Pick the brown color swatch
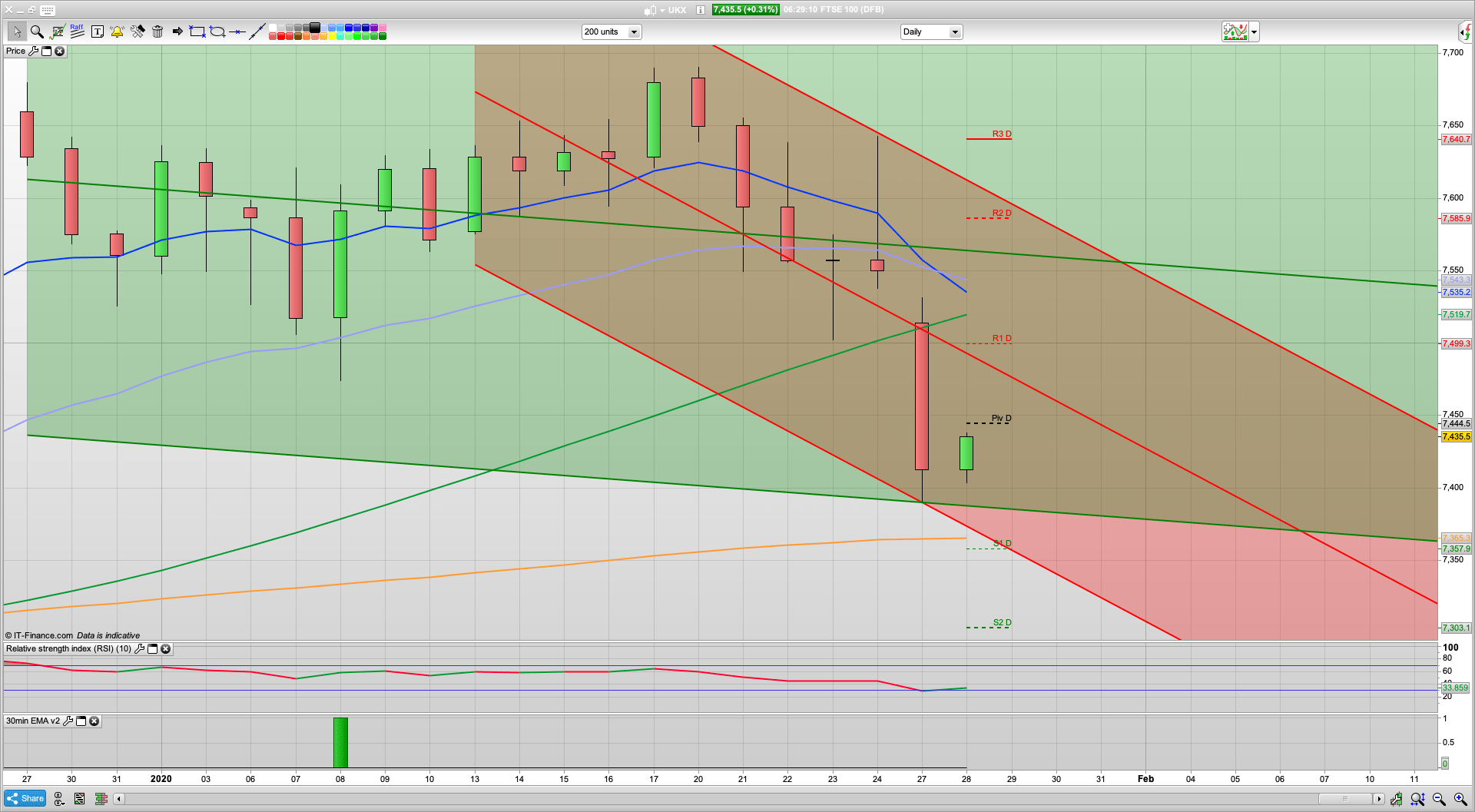 (x=298, y=36)
